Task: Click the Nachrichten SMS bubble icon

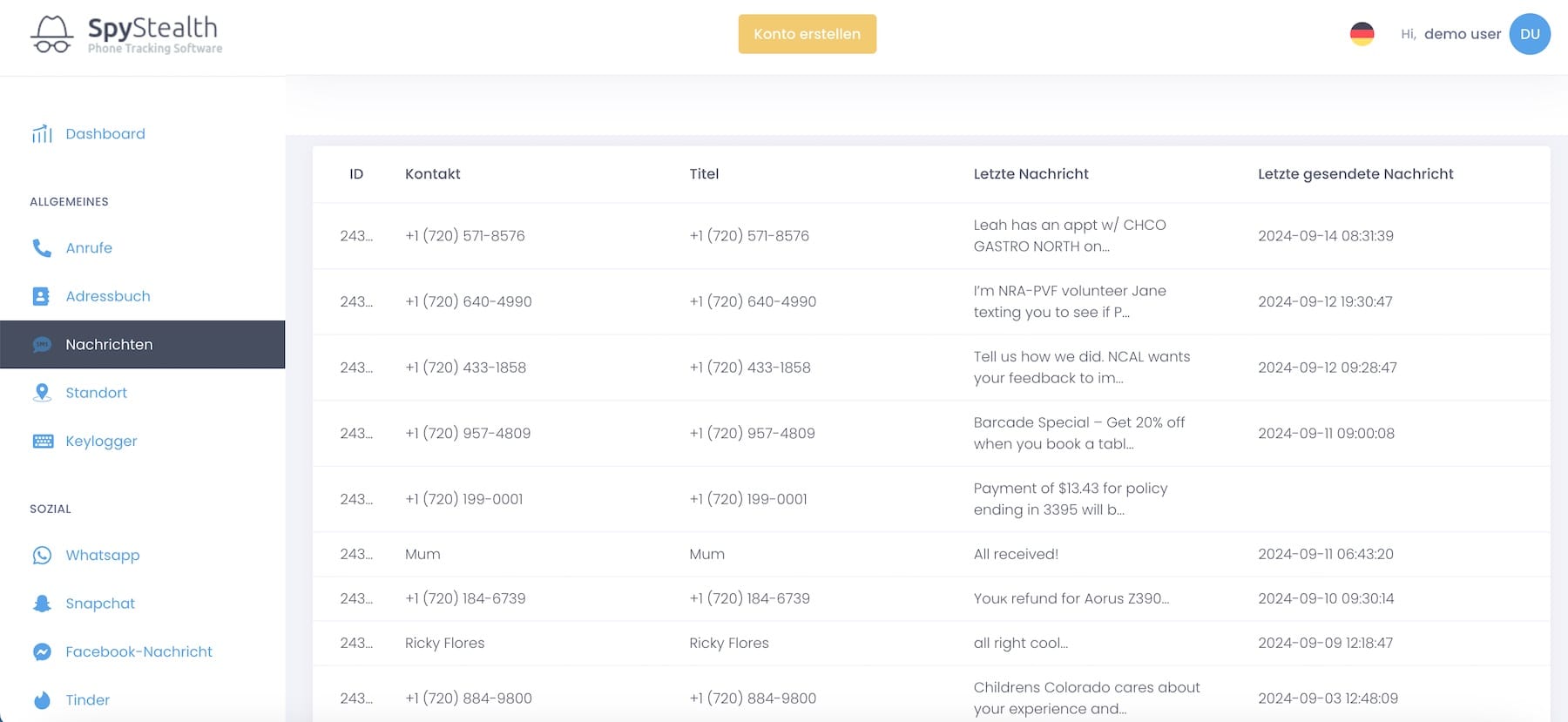Action: 42,345
